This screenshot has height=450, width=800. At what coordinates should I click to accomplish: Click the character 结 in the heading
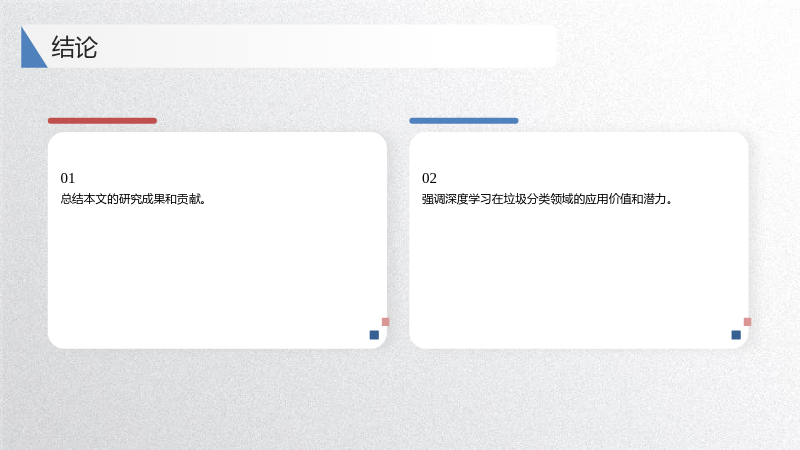tap(63, 47)
